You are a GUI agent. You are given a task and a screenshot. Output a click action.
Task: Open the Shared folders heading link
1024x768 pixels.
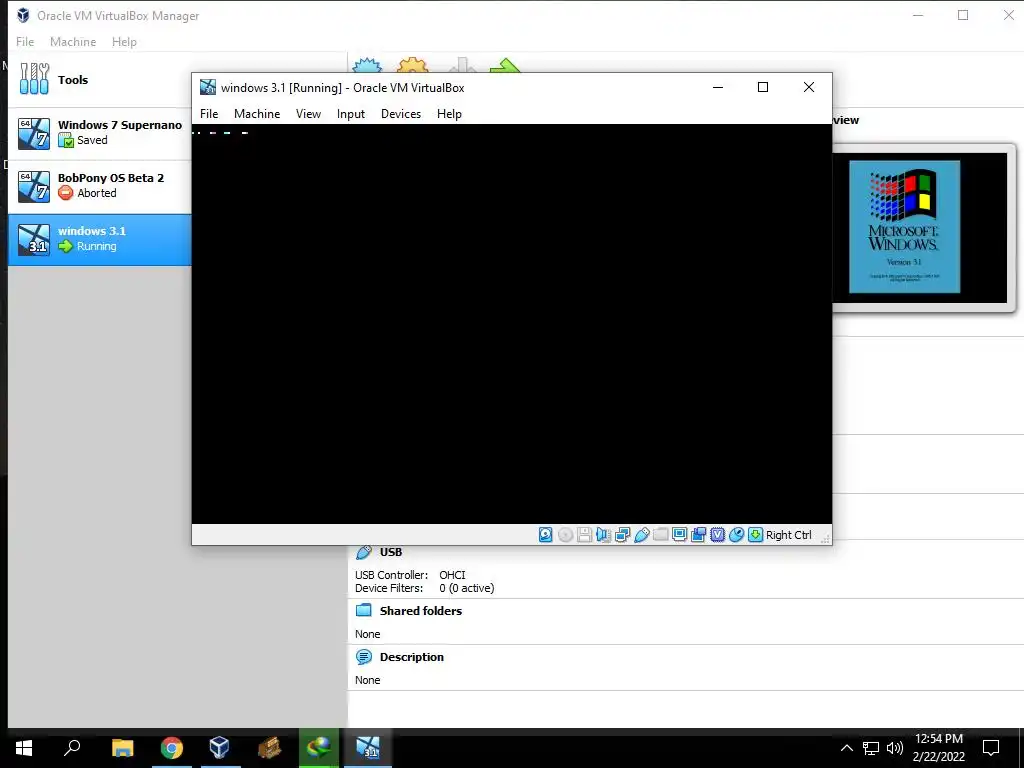tap(421, 611)
